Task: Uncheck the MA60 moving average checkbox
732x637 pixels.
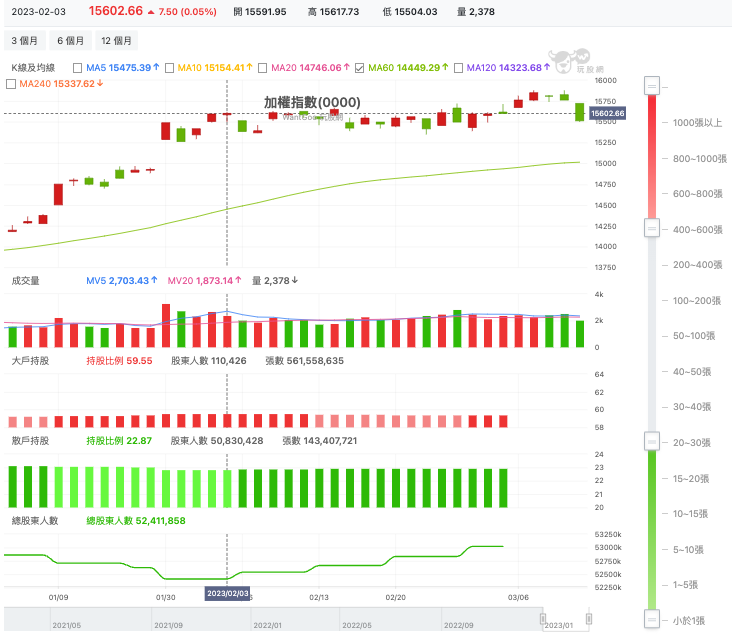Action: pyautogui.click(x=359, y=68)
